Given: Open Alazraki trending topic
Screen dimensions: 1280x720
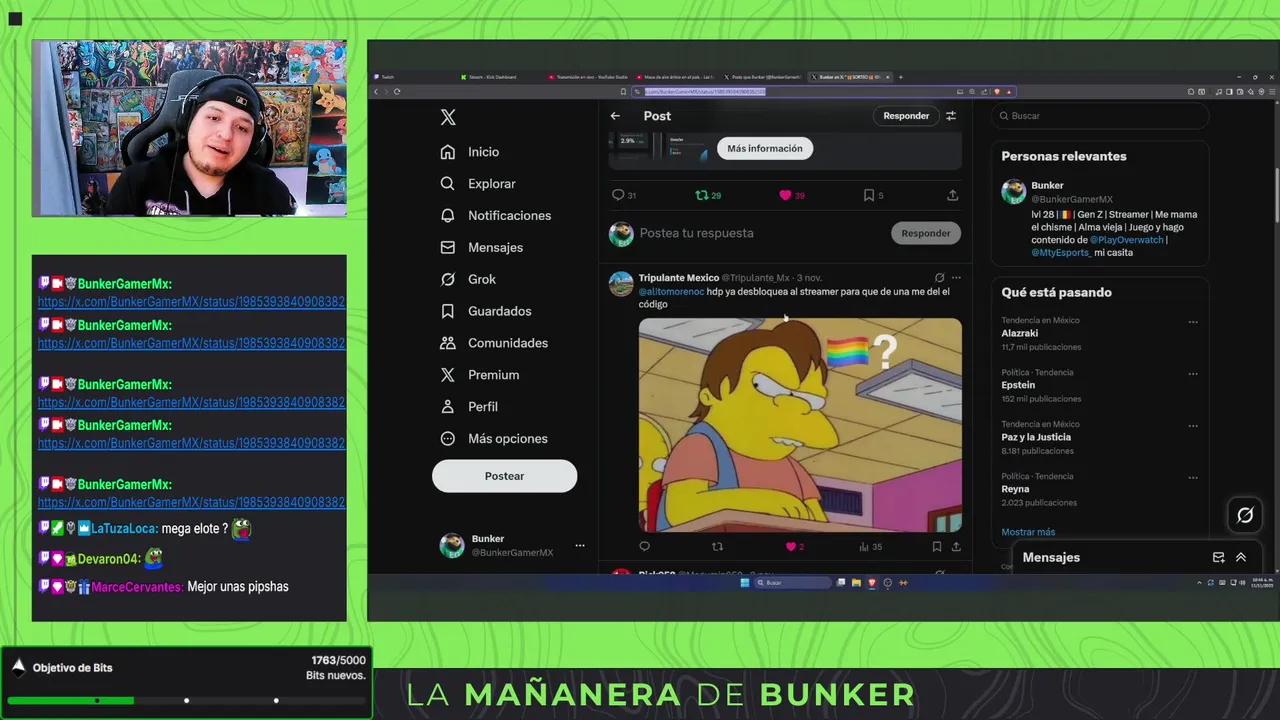Looking at the screenshot, I should 1020,333.
